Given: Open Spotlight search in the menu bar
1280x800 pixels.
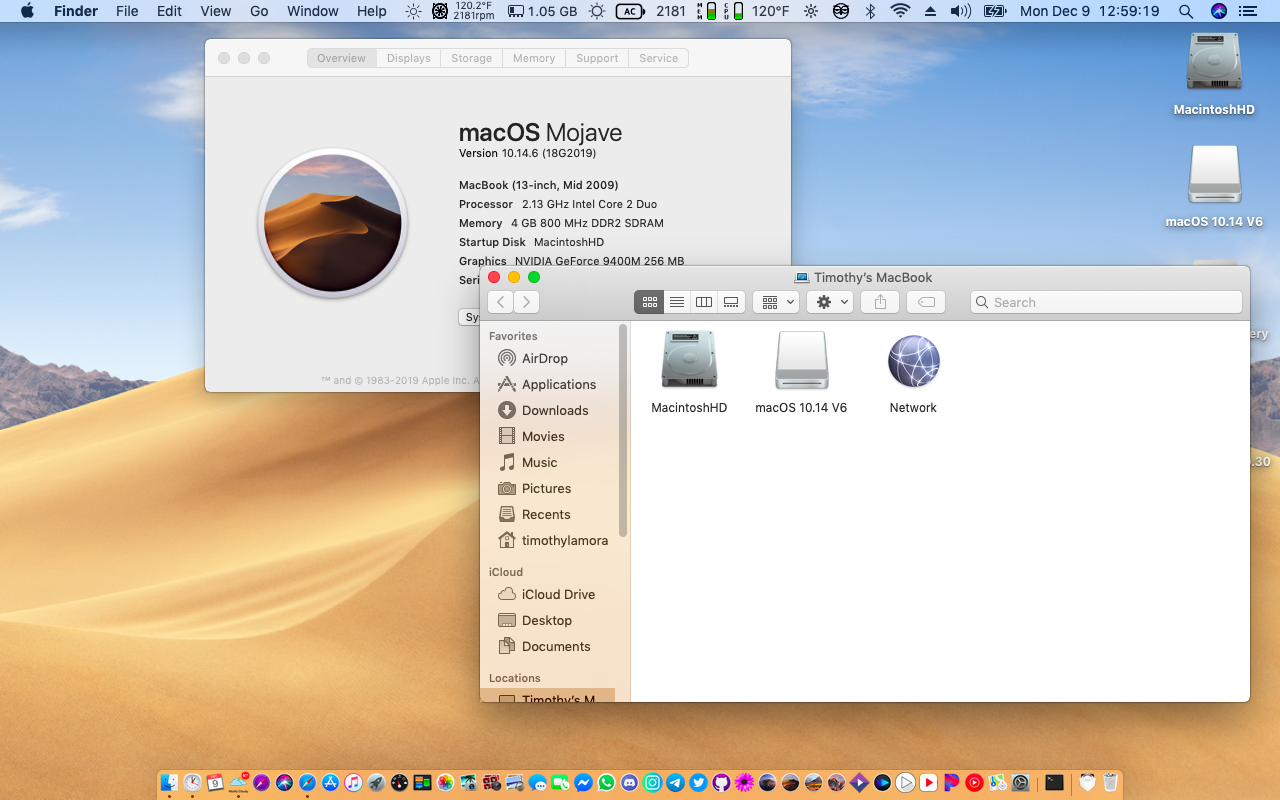Looking at the screenshot, I should tap(1186, 11).
